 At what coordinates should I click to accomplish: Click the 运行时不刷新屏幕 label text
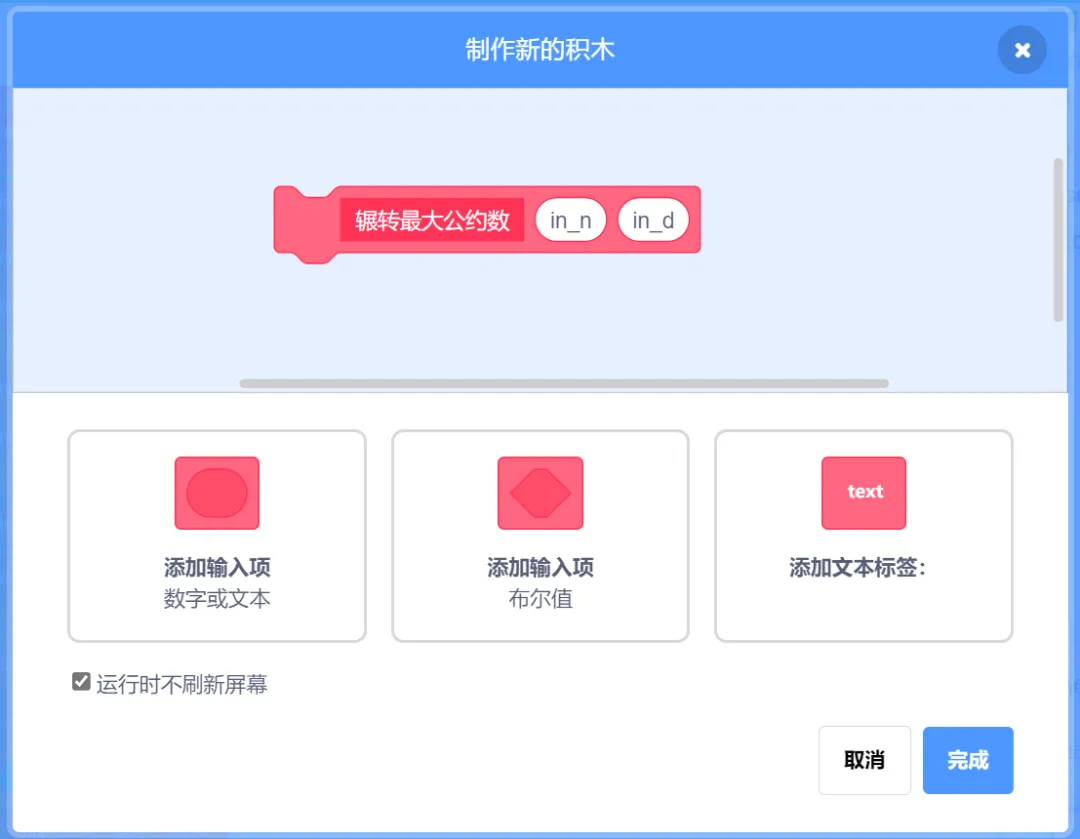(x=182, y=684)
